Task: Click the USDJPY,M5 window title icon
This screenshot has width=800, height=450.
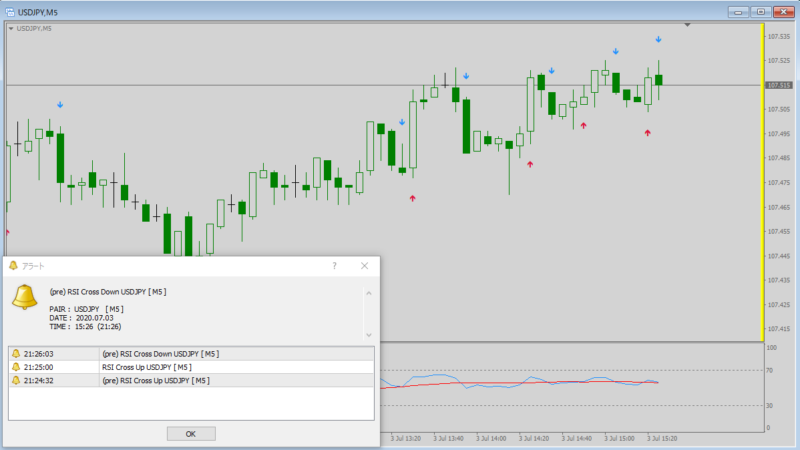Action: (x=10, y=12)
